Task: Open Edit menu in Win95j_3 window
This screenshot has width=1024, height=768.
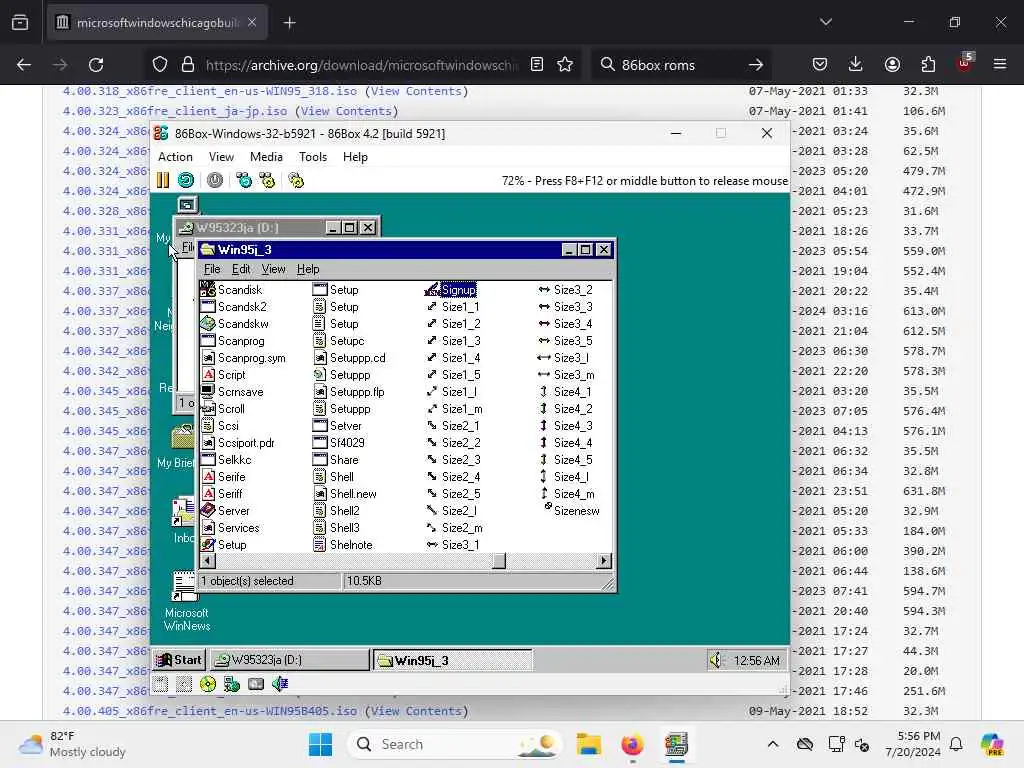Action: click(241, 269)
